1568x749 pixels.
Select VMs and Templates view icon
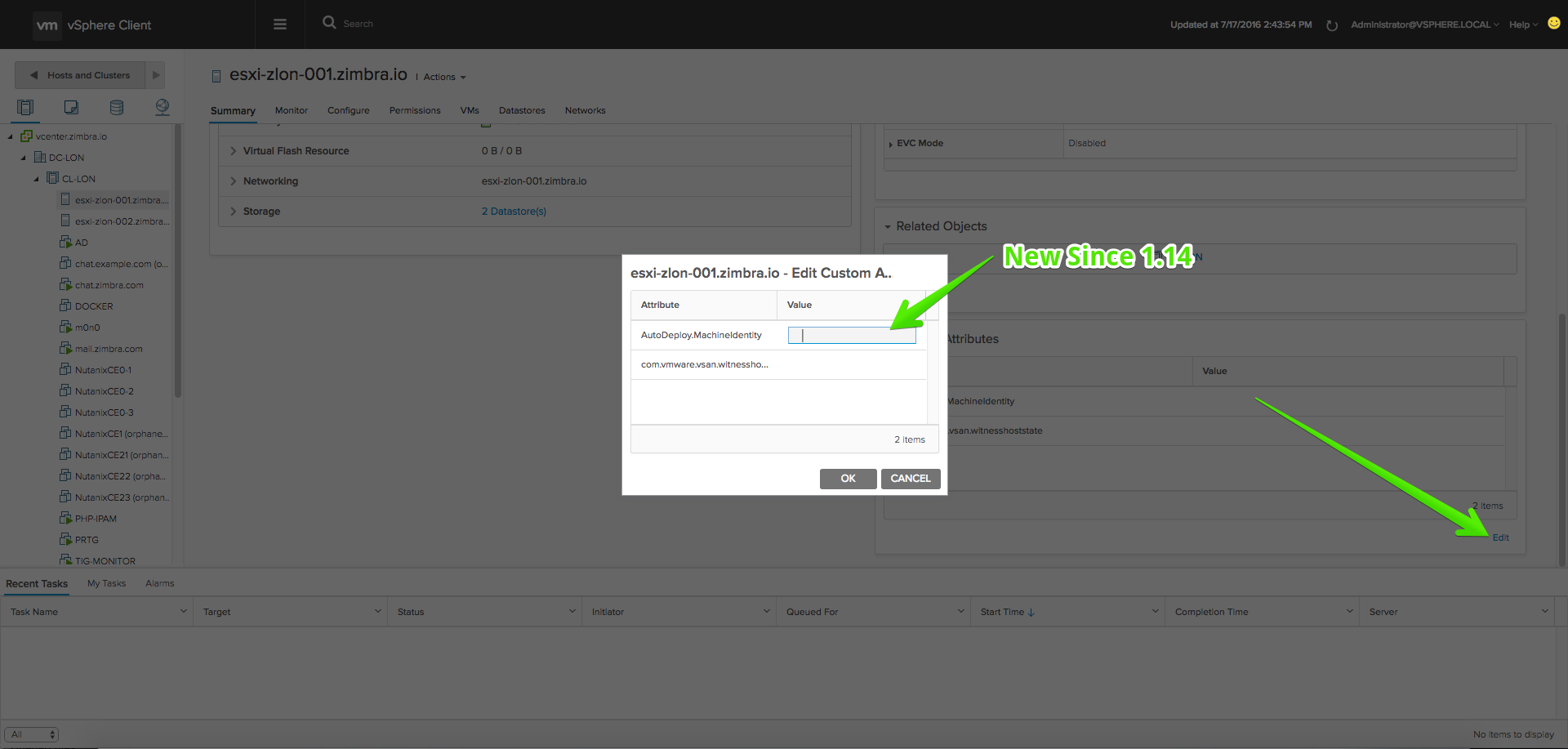(x=71, y=107)
